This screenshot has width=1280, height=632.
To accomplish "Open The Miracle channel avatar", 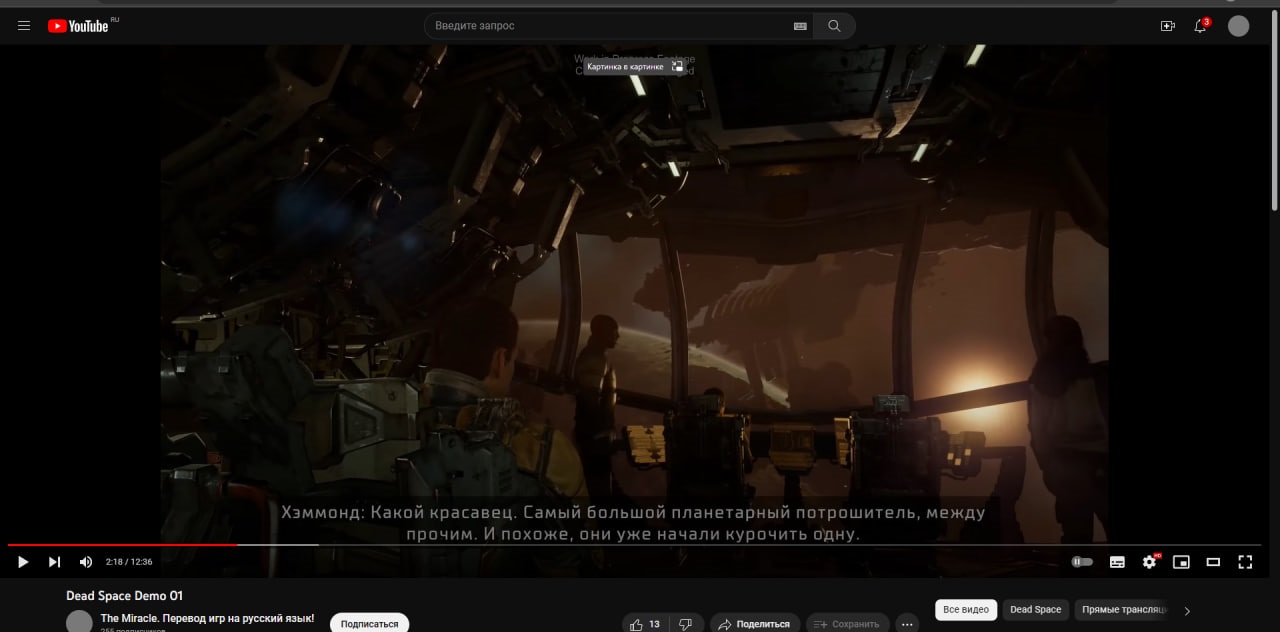I will pyautogui.click(x=79, y=622).
